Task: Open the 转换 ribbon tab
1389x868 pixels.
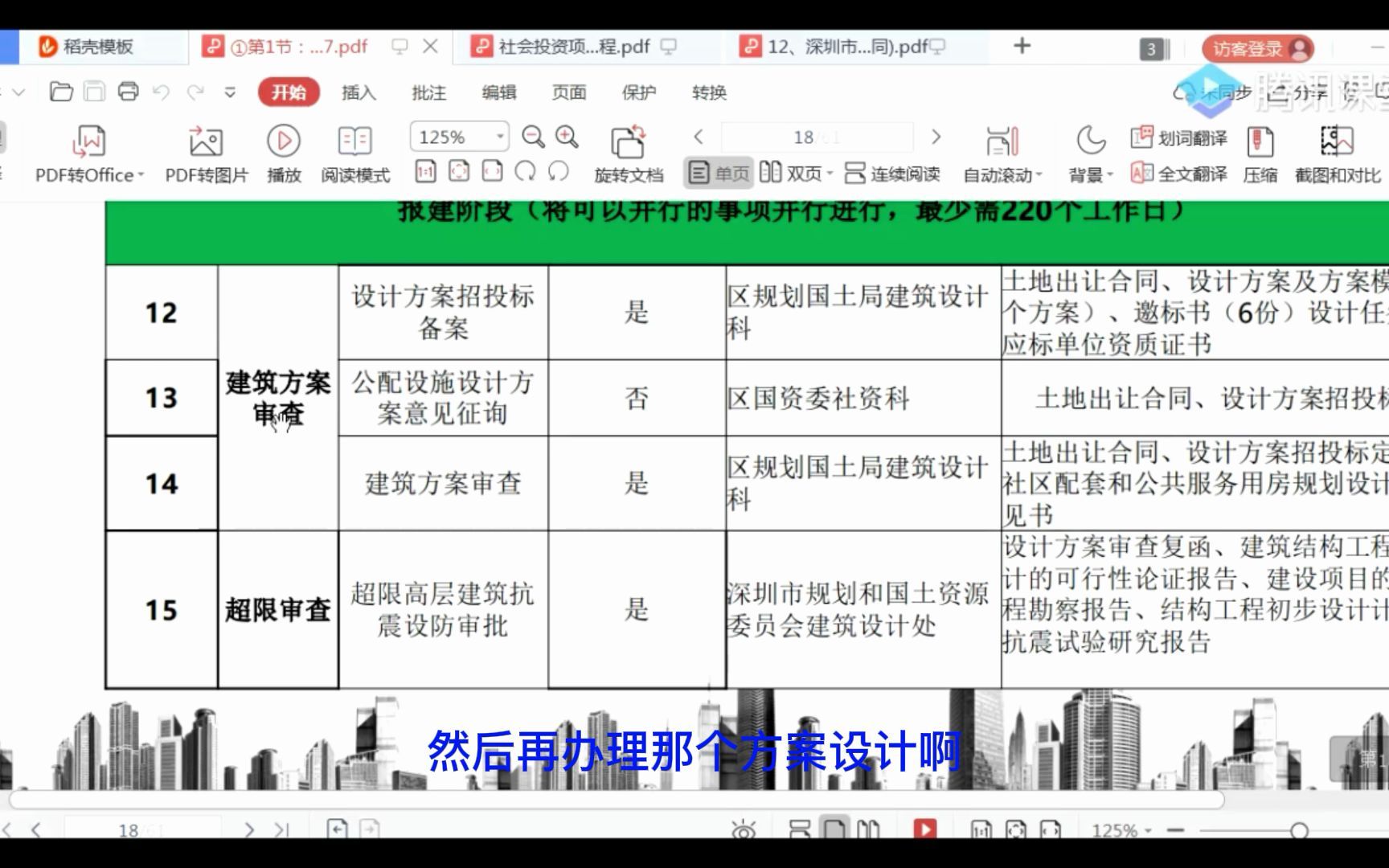Action: point(709,92)
